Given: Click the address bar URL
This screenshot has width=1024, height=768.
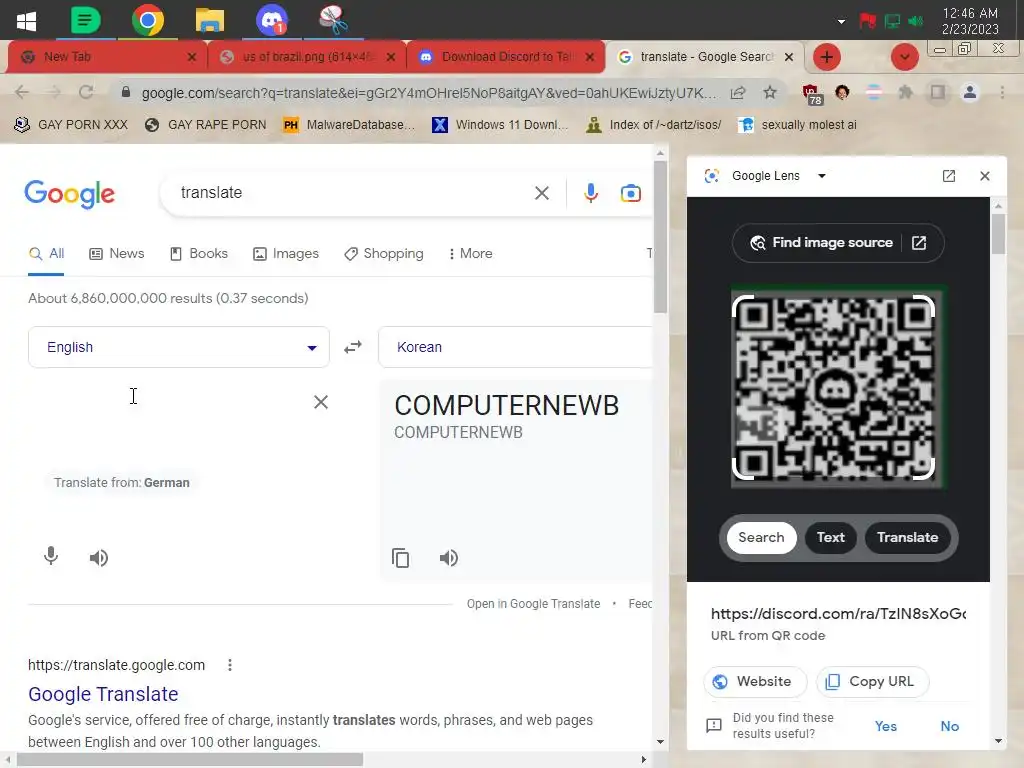Looking at the screenshot, I should pyautogui.click(x=428, y=93).
